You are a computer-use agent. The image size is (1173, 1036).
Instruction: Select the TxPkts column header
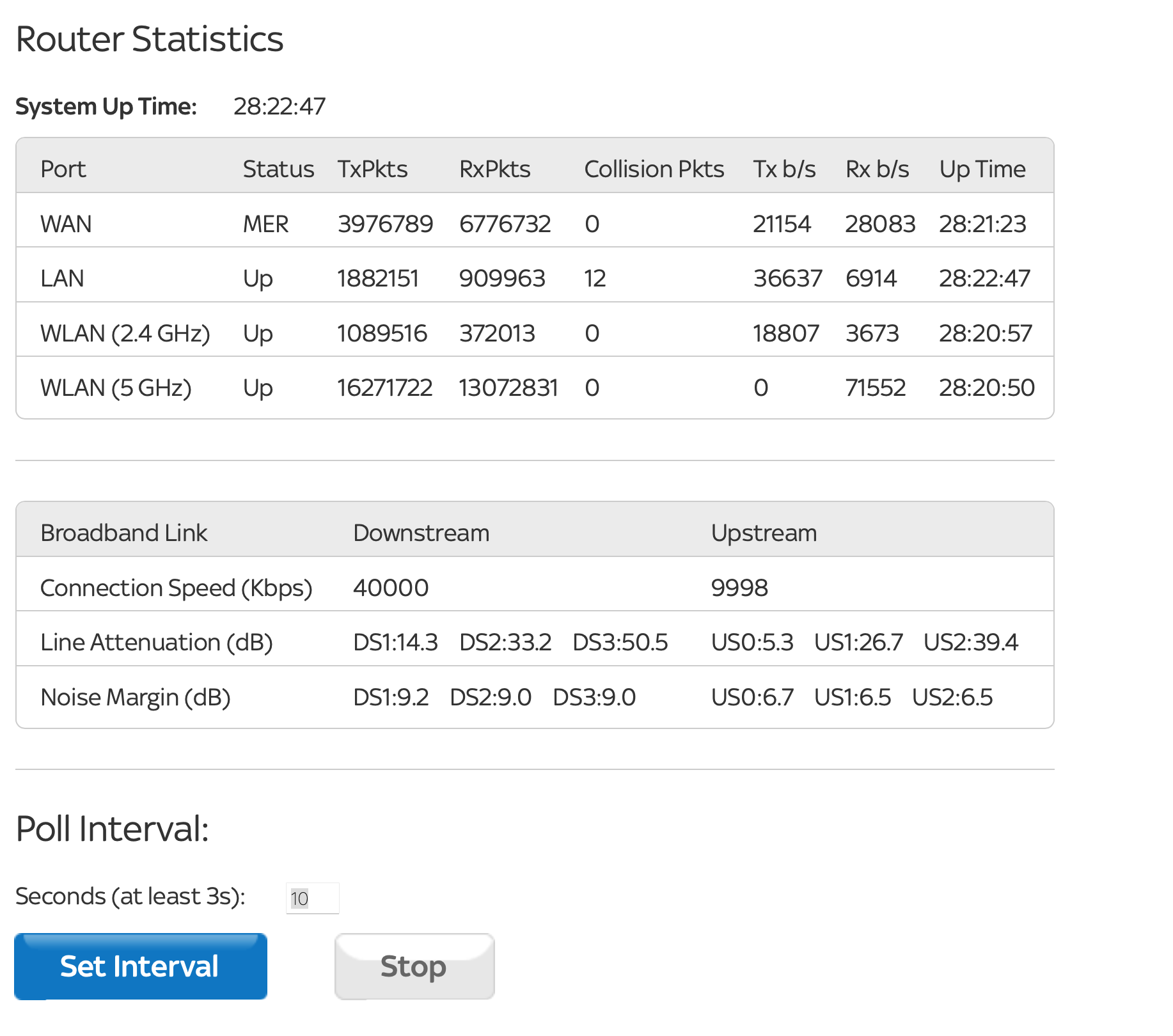tap(372, 169)
